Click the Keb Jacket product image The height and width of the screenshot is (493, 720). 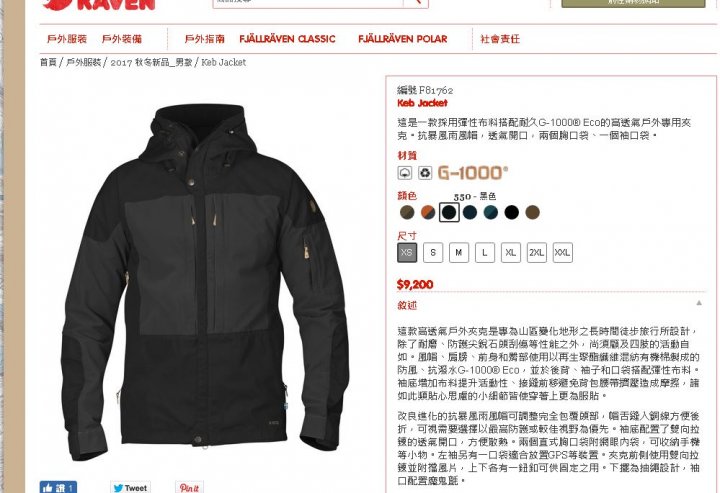click(x=205, y=281)
